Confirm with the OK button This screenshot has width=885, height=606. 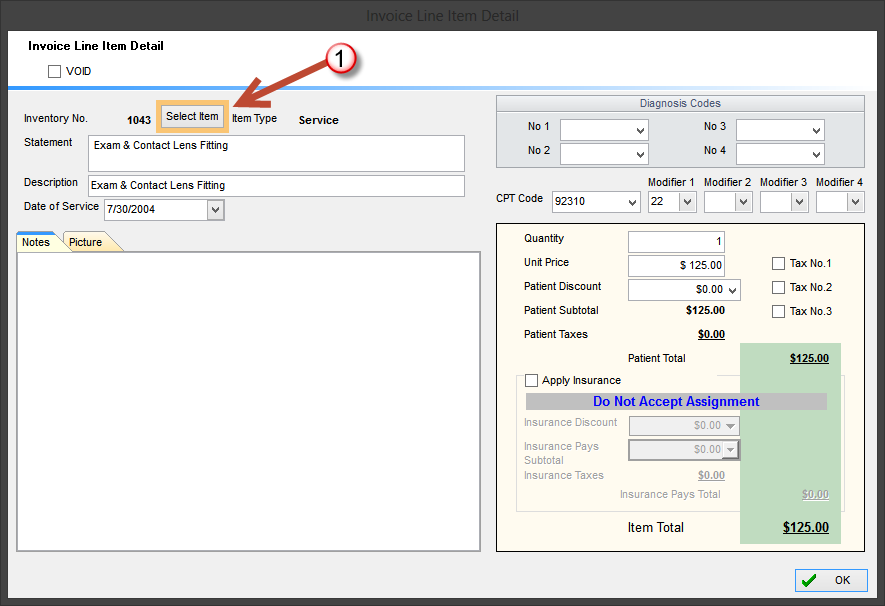pos(831,580)
